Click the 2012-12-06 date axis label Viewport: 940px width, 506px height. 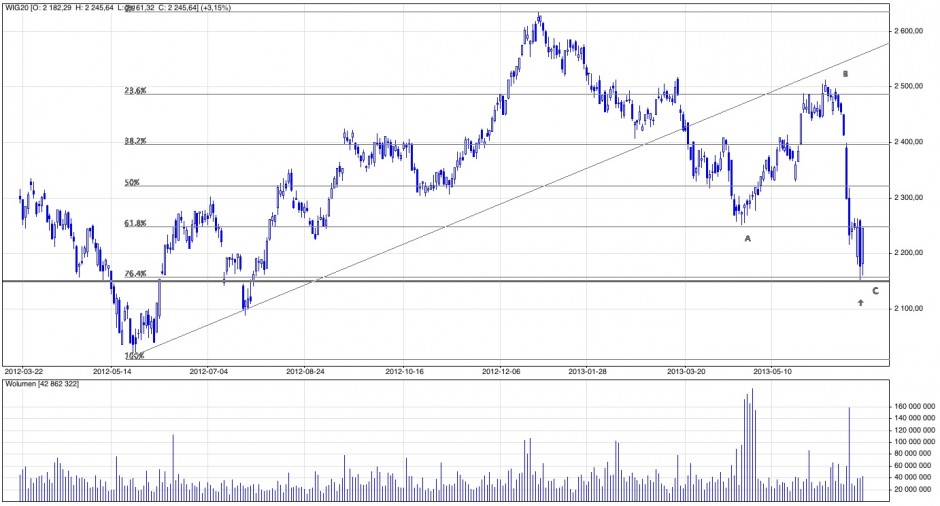pyautogui.click(x=502, y=369)
